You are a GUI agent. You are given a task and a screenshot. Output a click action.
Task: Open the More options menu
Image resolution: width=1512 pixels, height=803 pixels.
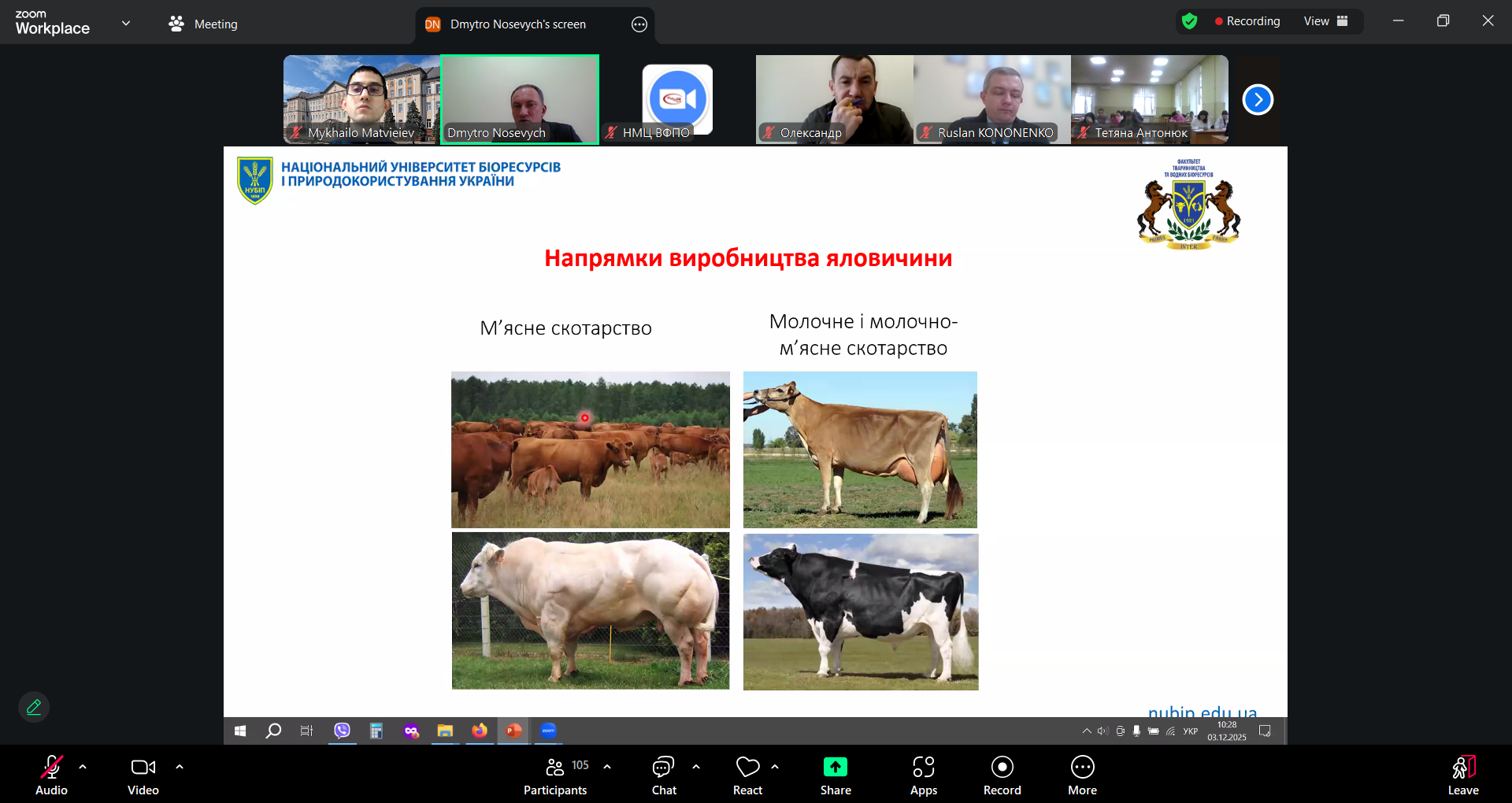(x=1082, y=775)
